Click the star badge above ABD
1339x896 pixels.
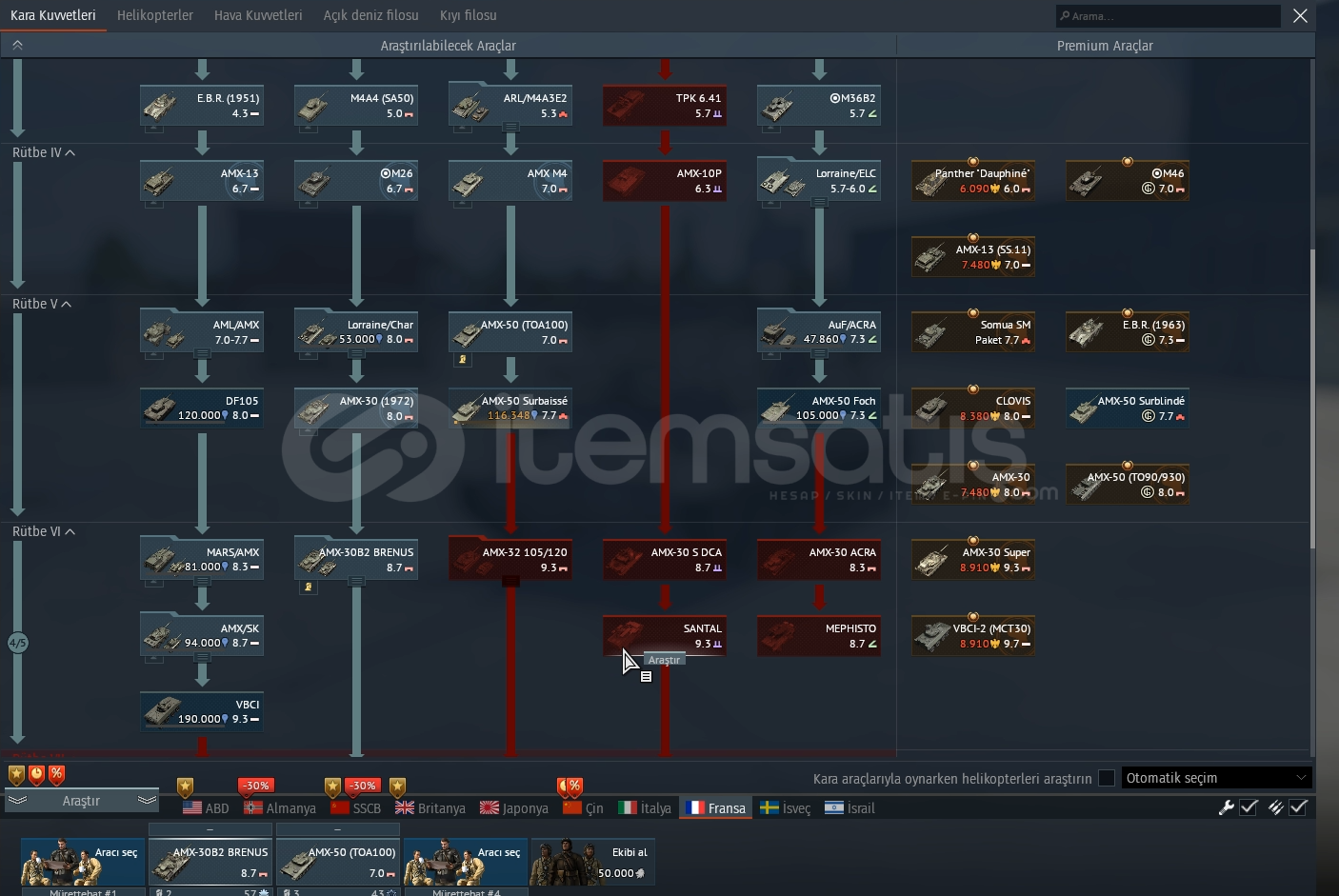tap(185, 787)
